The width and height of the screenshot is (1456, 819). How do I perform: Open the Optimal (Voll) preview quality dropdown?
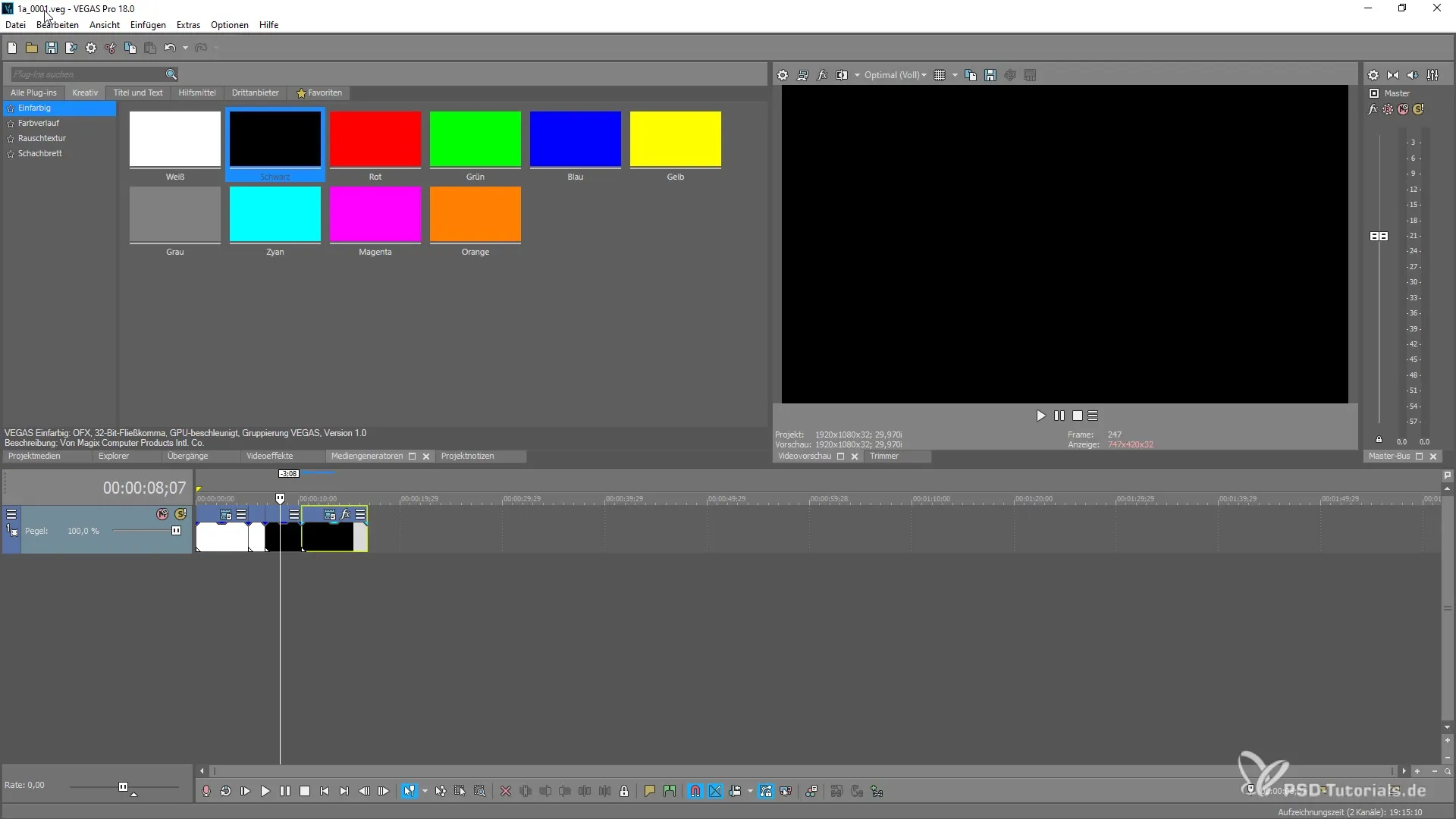click(896, 75)
